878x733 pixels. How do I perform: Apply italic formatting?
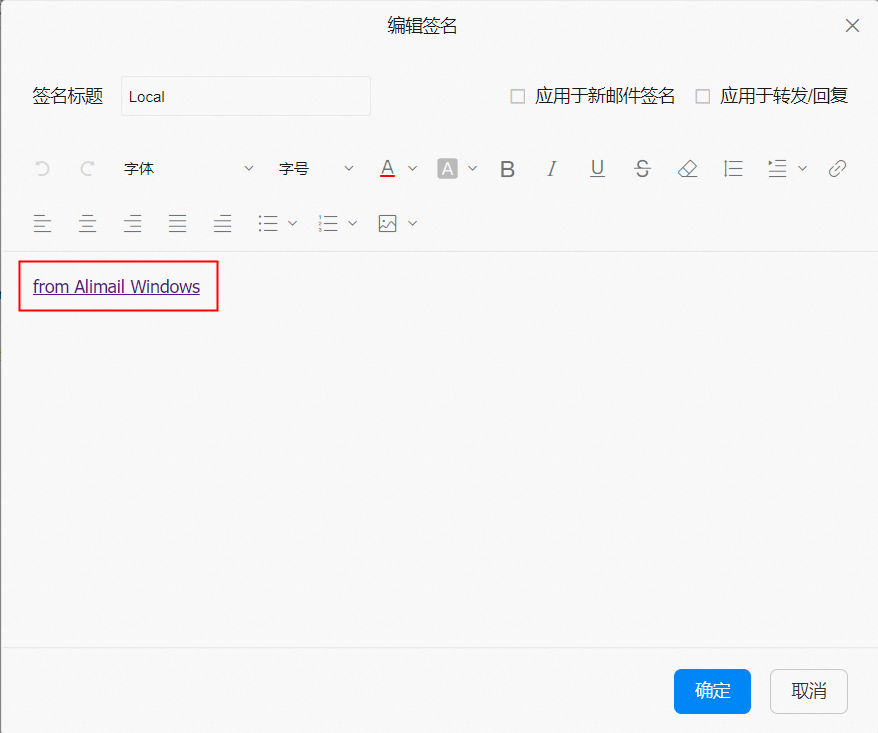coord(551,169)
